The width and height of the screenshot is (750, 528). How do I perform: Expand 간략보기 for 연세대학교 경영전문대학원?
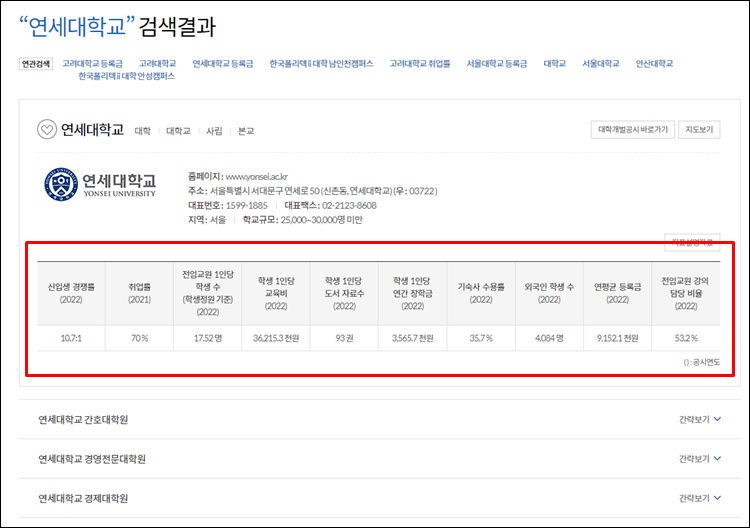700,459
